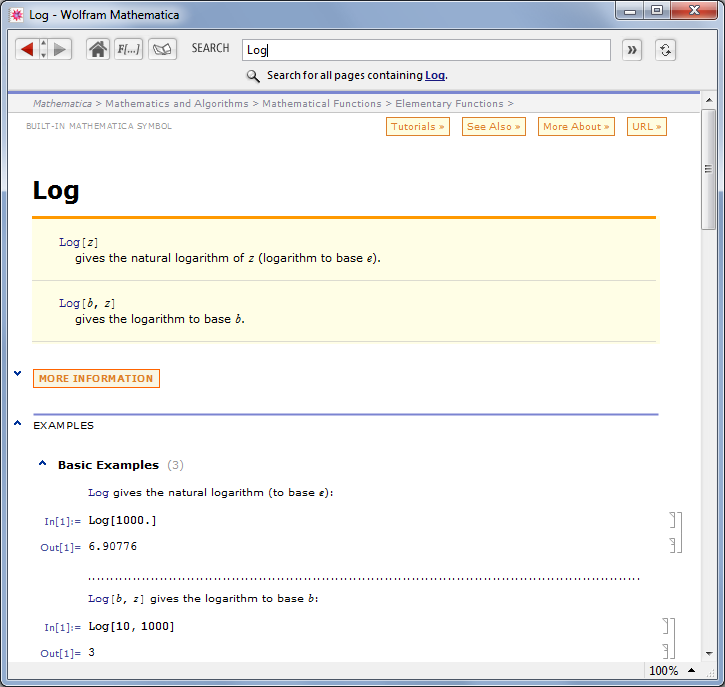Open the More About dropdown
Image resolution: width=725 pixels, height=687 pixels.
click(576, 127)
